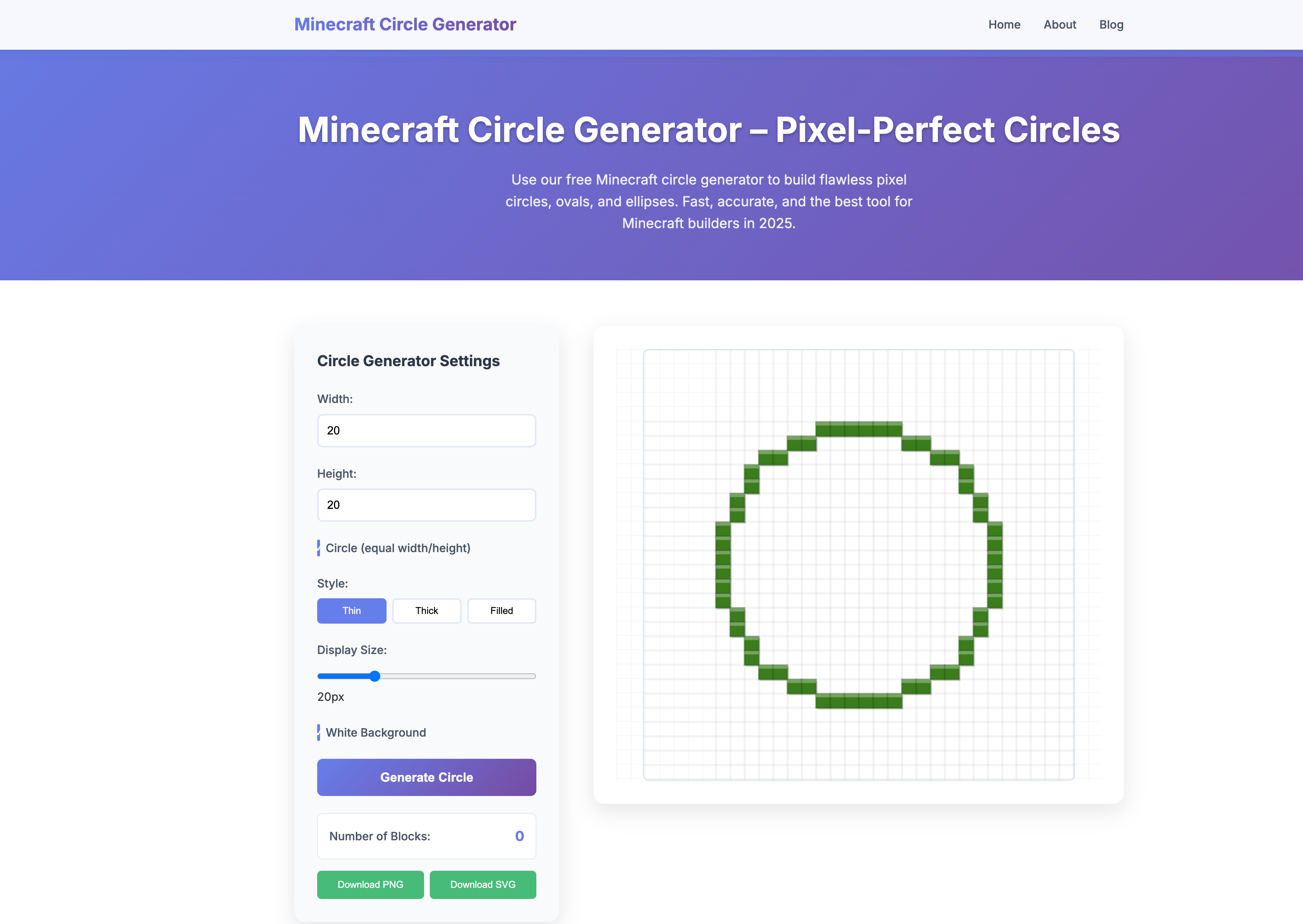Screen dimensions: 1303x924
Task: Select the Filled circle style
Action: click(x=501, y=610)
